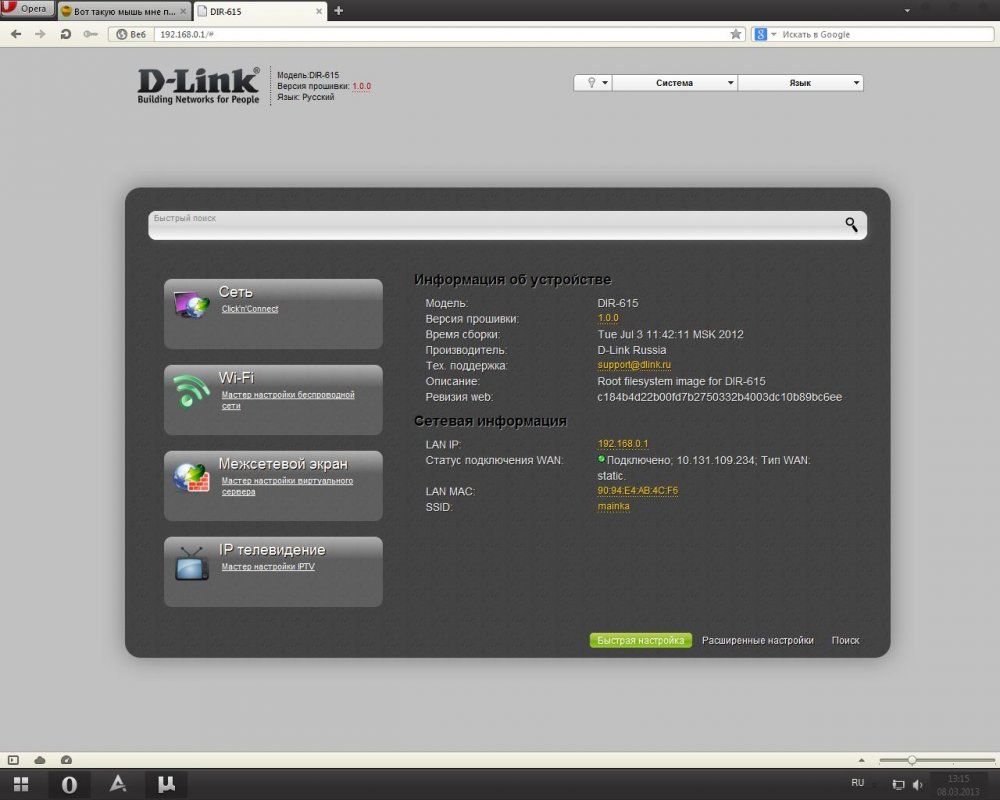Click the Wi-Fi panel heading

point(236,378)
